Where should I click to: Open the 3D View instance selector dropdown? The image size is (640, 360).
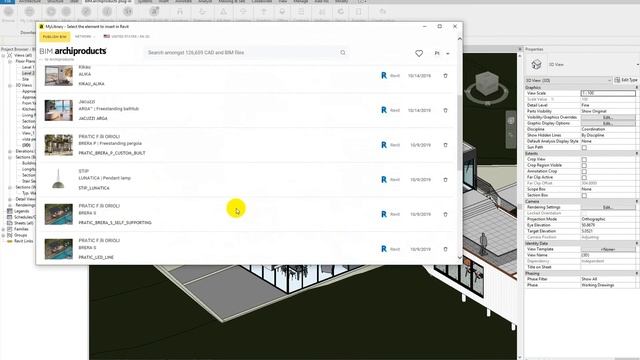[568, 80]
